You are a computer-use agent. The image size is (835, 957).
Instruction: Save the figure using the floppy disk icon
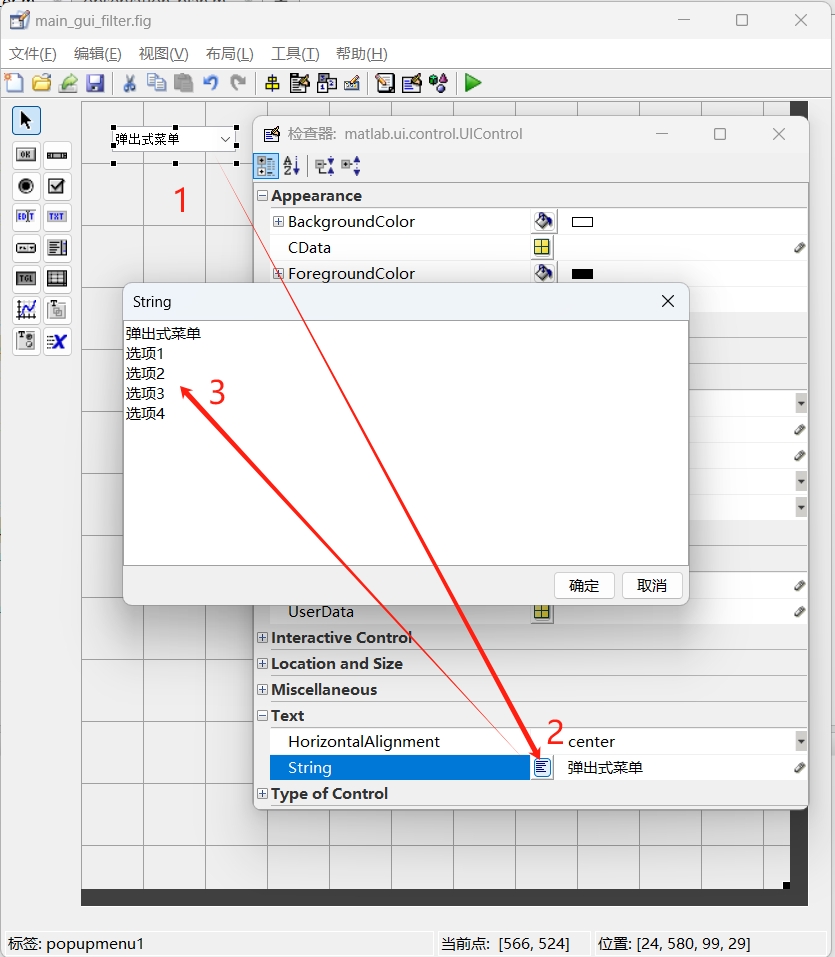[95, 83]
